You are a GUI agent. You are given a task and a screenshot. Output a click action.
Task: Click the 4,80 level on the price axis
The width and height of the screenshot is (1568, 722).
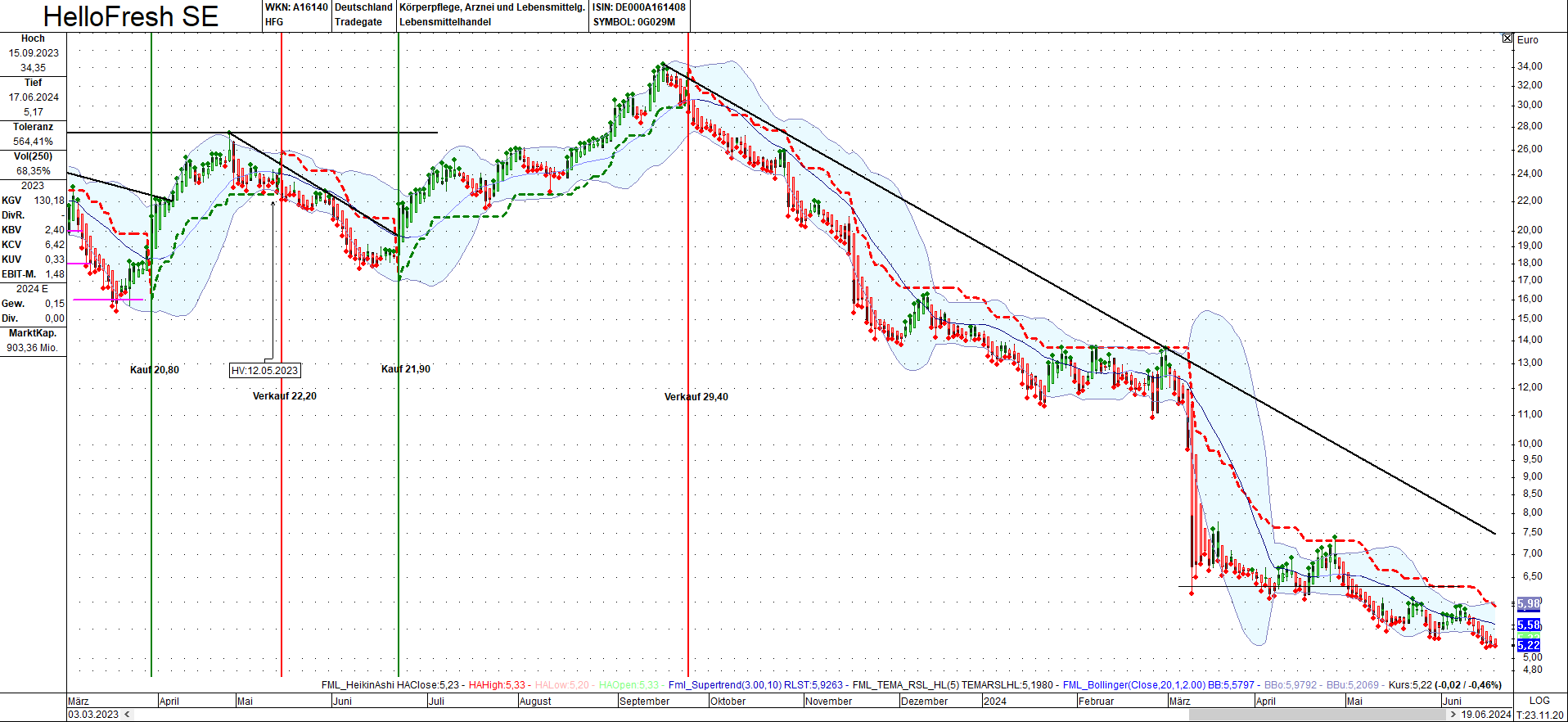pyautogui.click(x=1532, y=670)
